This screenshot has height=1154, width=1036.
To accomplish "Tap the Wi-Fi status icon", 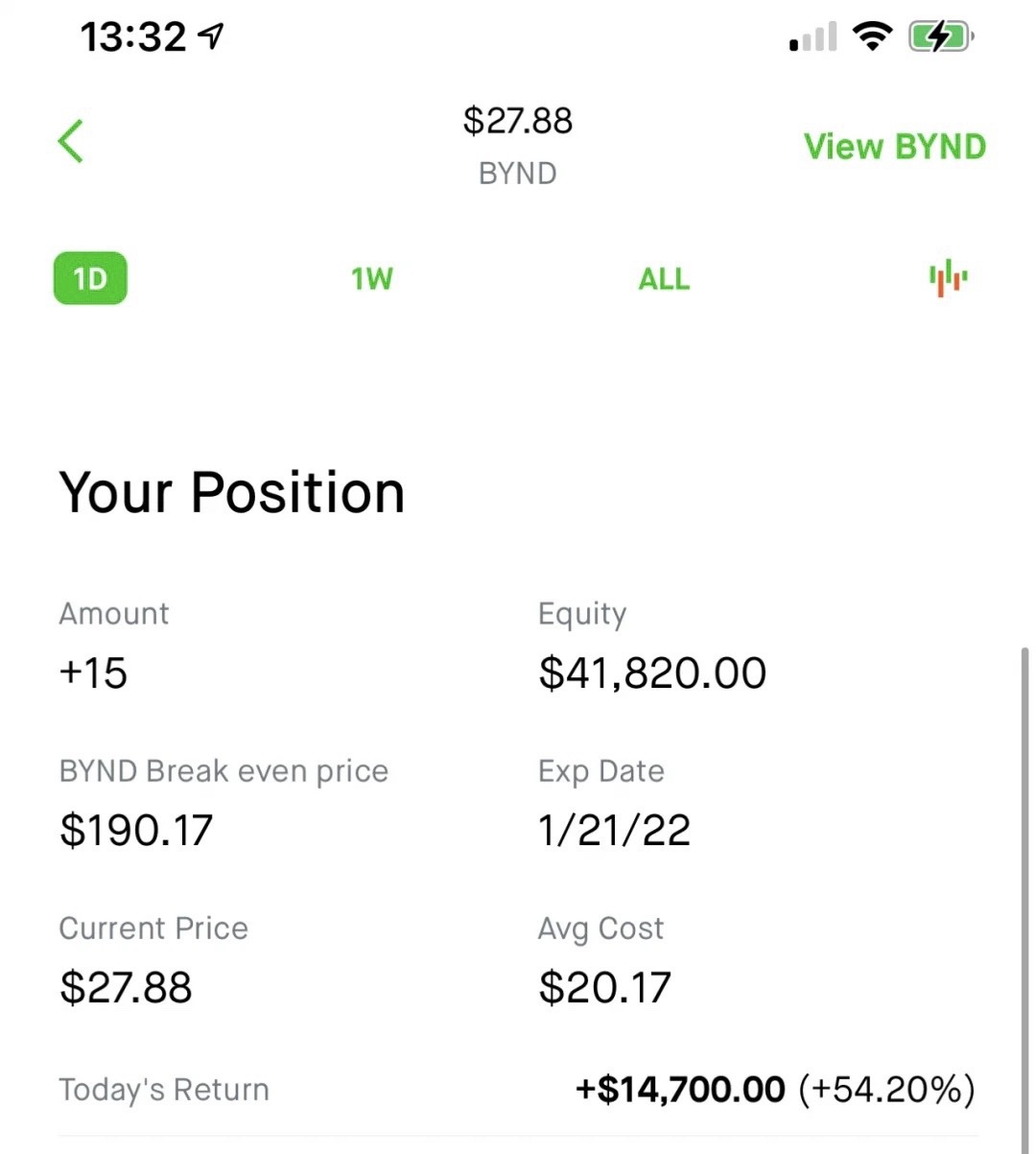I will point(872,37).
